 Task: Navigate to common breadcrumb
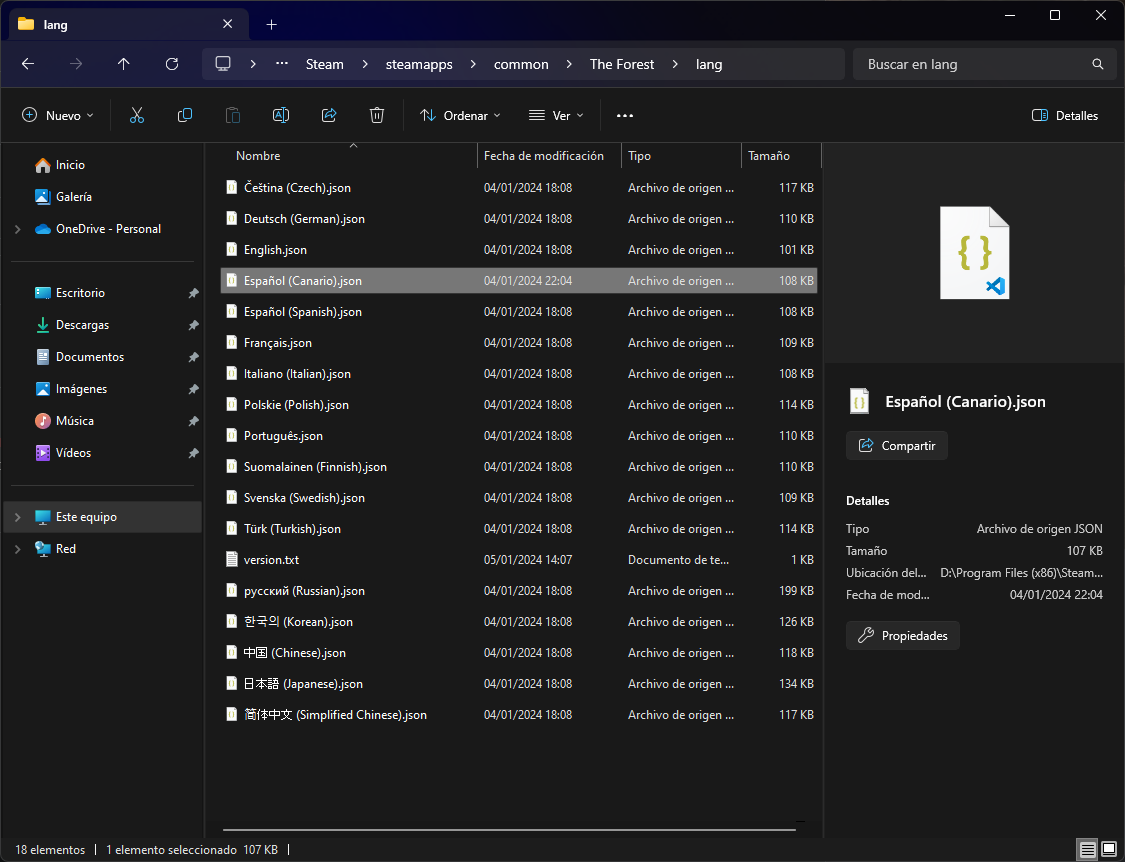(x=521, y=64)
